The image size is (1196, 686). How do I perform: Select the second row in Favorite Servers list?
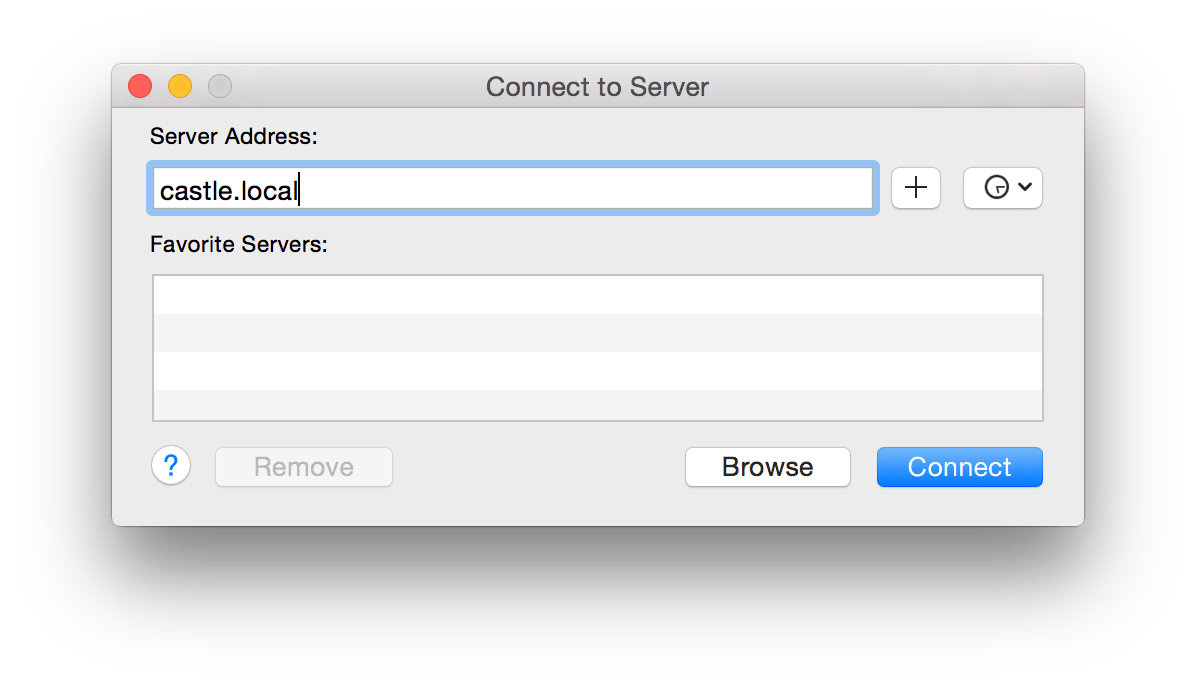click(x=597, y=333)
